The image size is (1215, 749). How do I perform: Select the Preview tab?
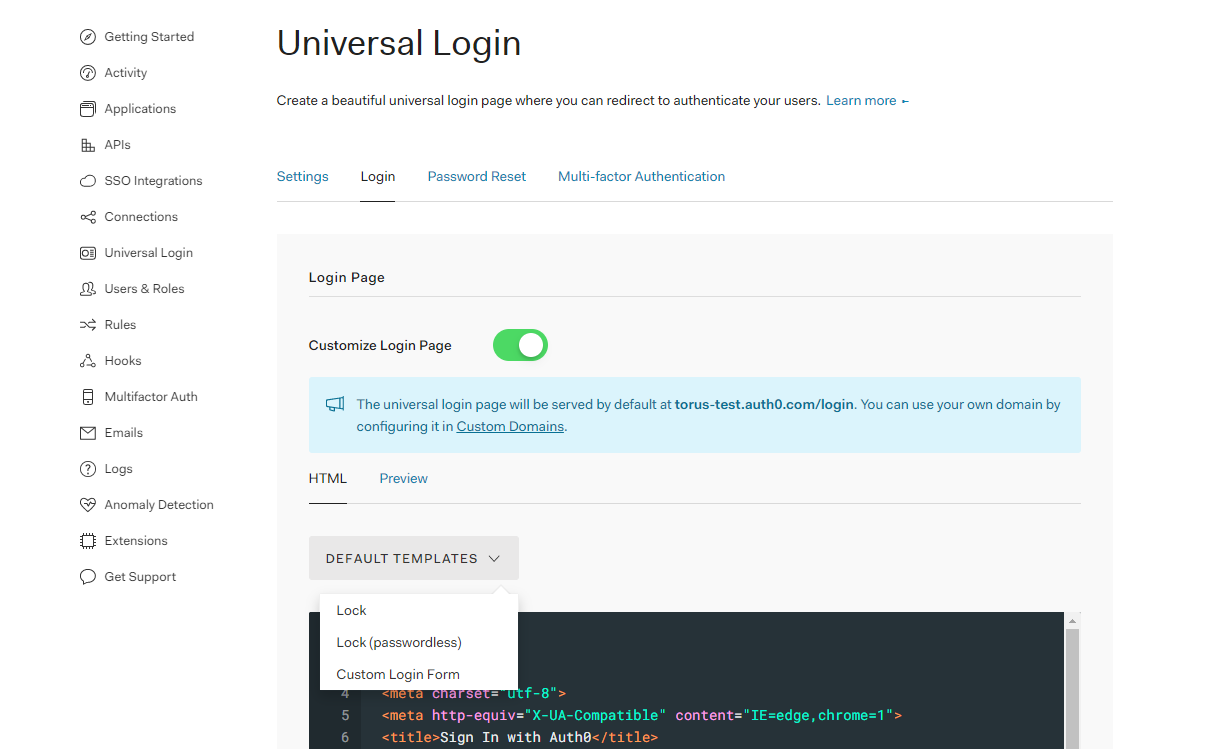pyautogui.click(x=403, y=478)
